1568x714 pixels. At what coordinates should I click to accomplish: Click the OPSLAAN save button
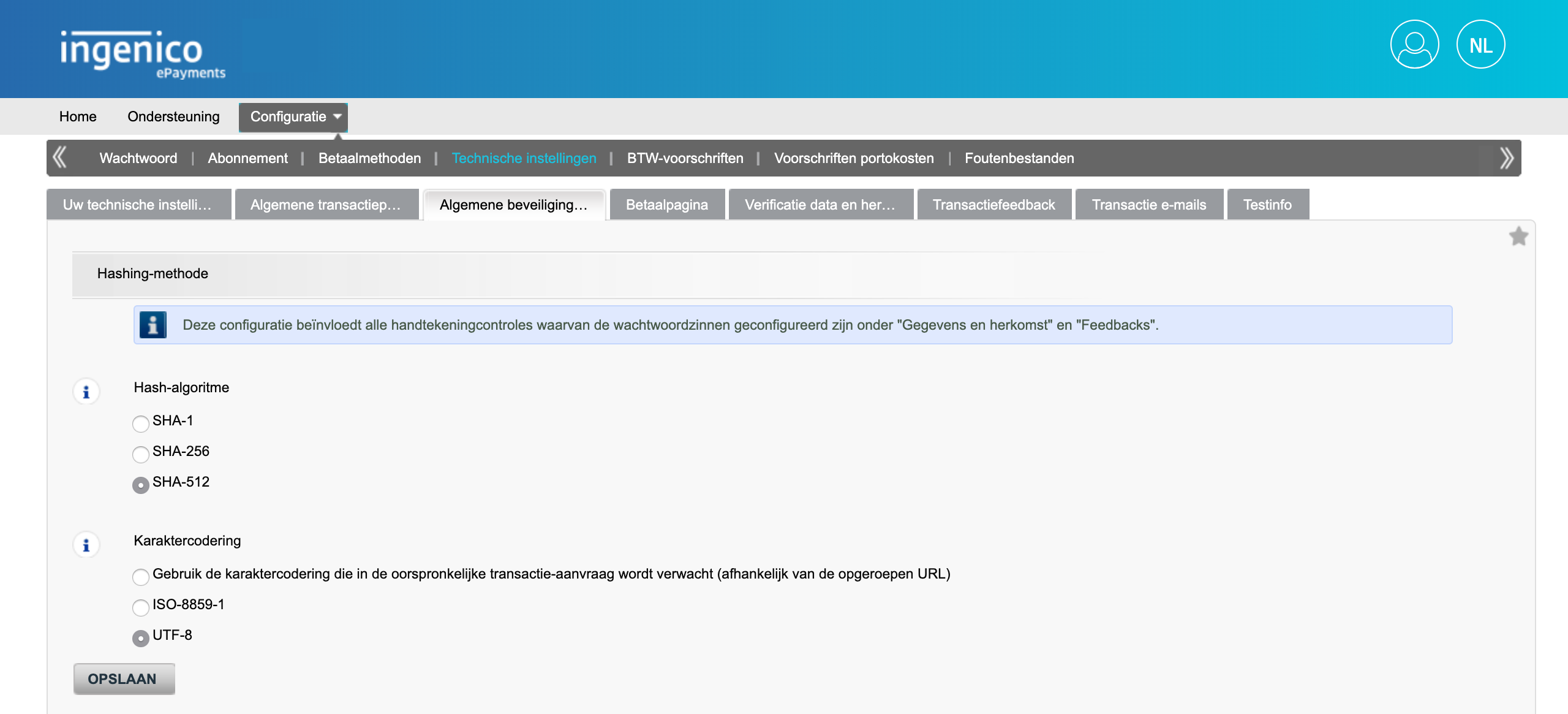(x=124, y=679)
